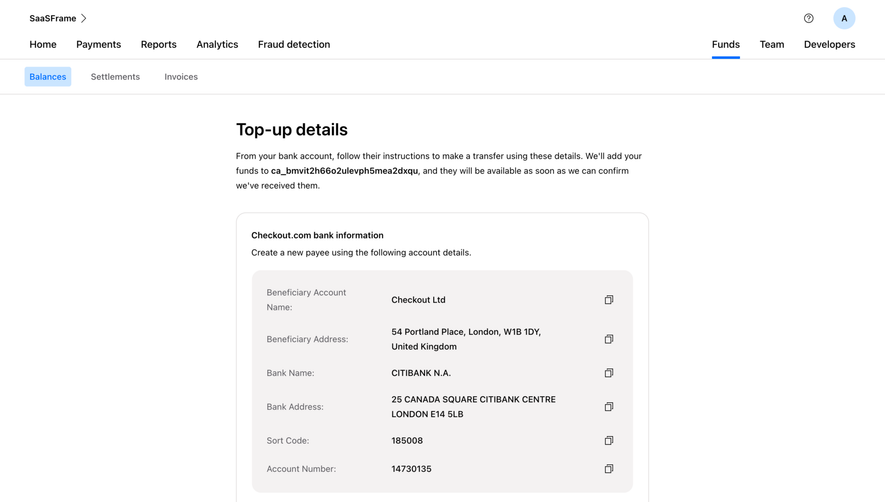This screenshot has width=885, height=502.
Task: Copy the Sort Code 185008
Action: pyautogui.click(x=608, y=441)
